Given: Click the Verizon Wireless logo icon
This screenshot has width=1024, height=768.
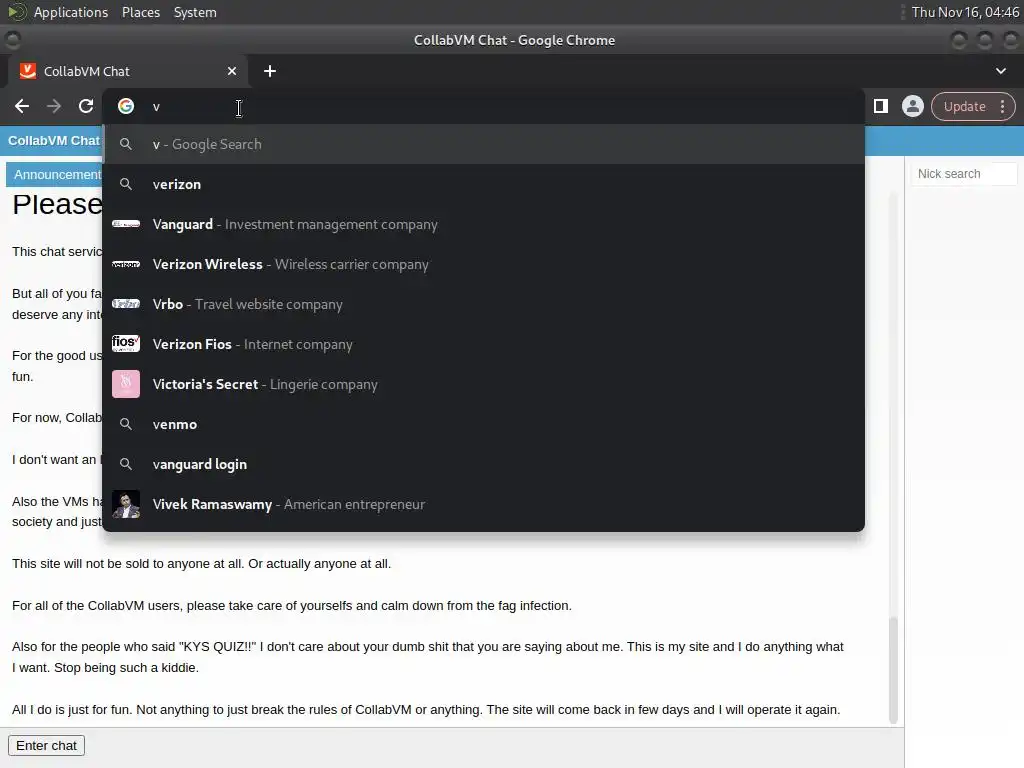Looking at the screenshot, I should [x=126, y=264].
